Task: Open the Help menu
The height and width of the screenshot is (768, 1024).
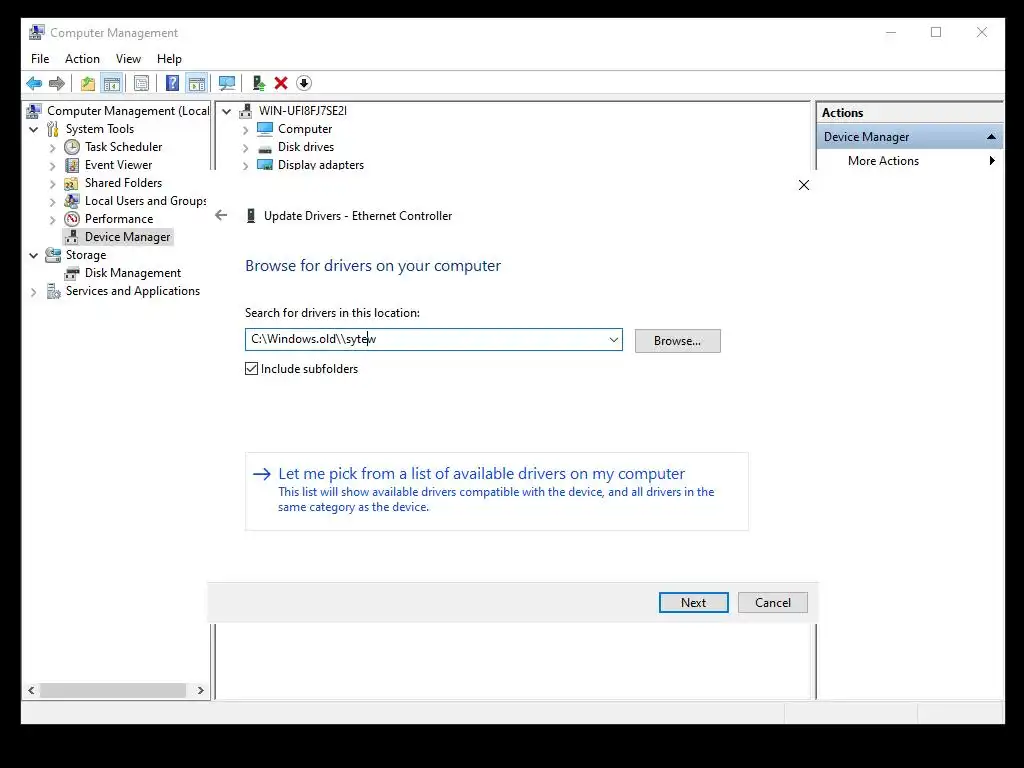Action: coord(169,59)
